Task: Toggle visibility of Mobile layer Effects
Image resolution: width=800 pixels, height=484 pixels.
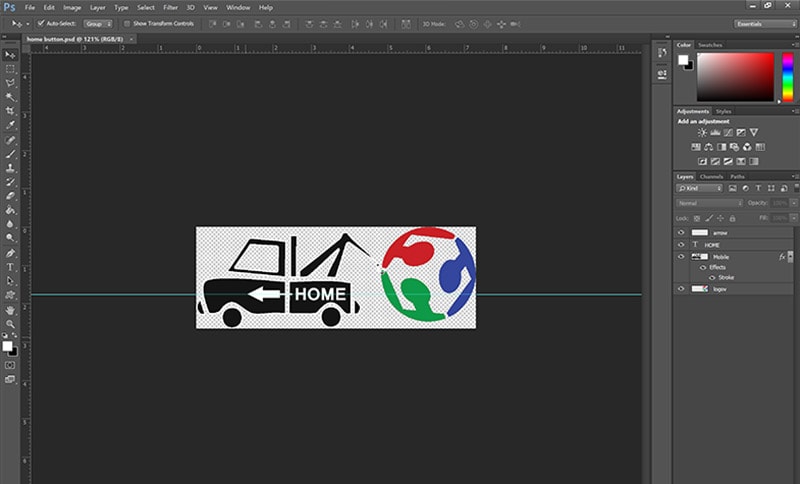Action: (x=703, y=267)
